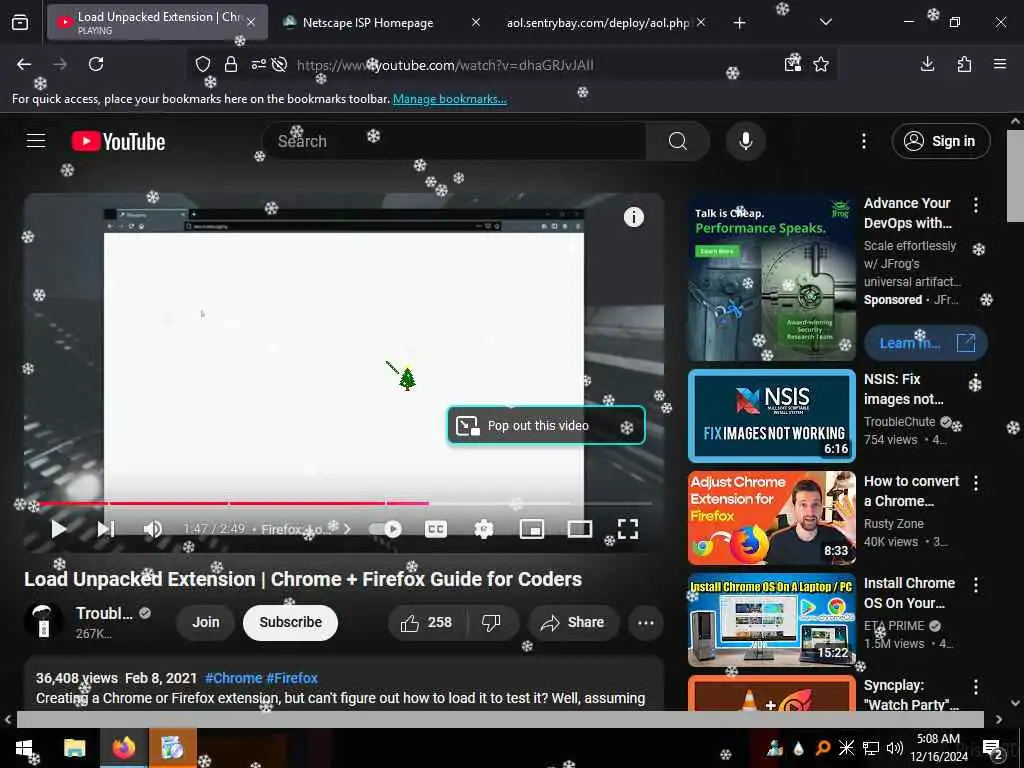Open Install Chrome OS video thumbnail

point(771,620)
